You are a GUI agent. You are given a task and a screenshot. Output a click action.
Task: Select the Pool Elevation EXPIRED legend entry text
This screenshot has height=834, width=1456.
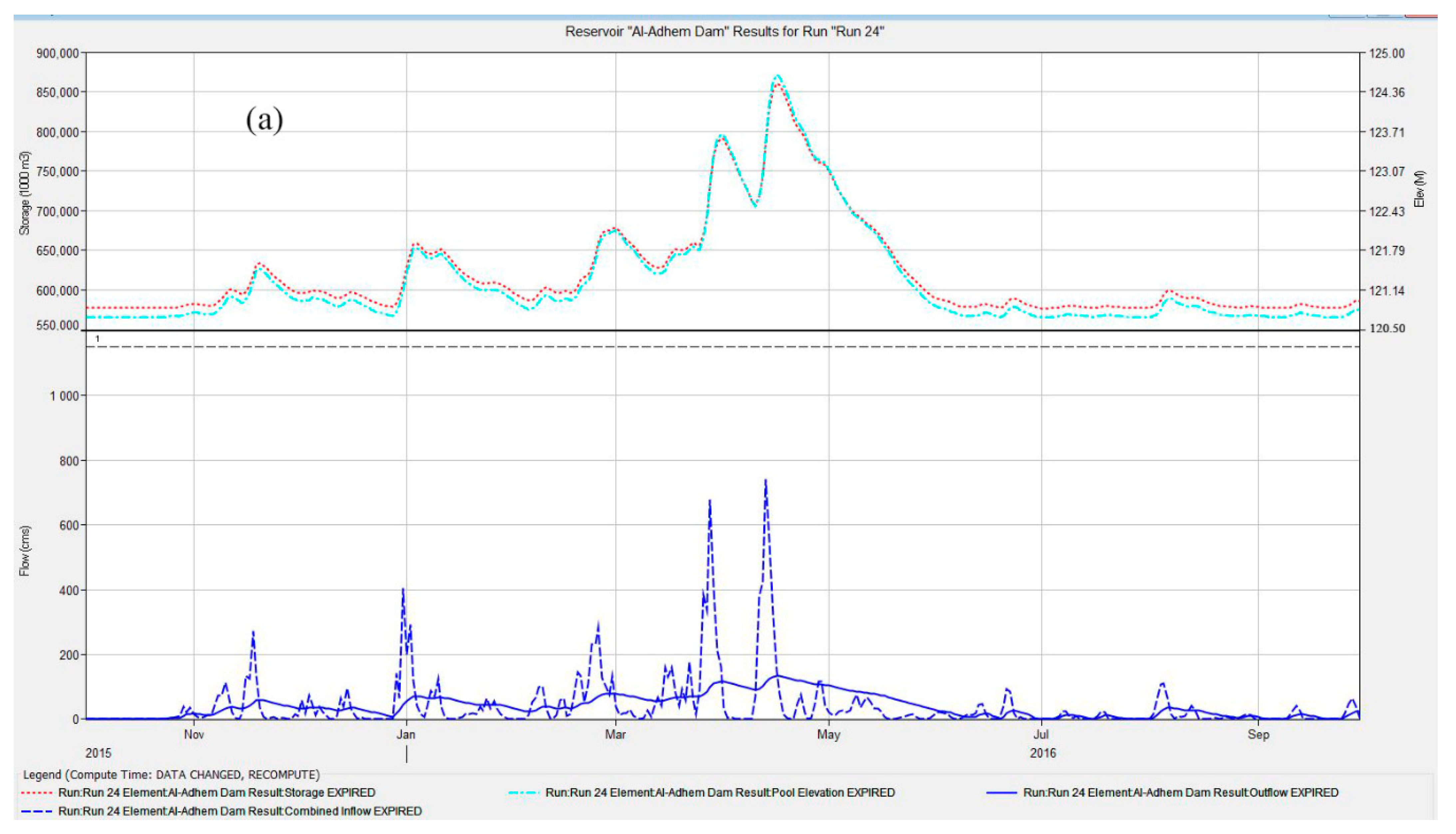pos(720,793)
